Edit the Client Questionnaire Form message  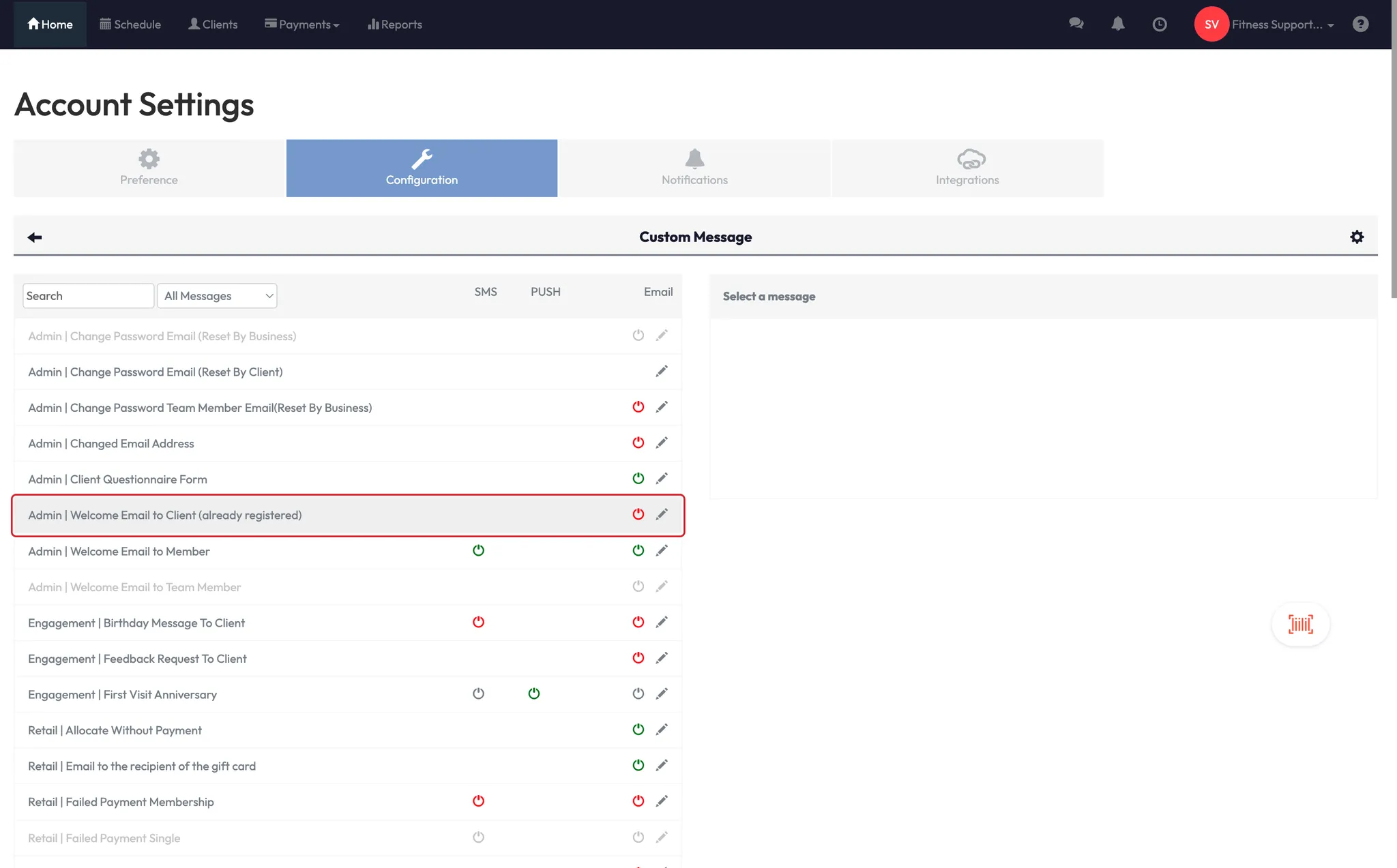pyautogui.click(x=662, y=479)
